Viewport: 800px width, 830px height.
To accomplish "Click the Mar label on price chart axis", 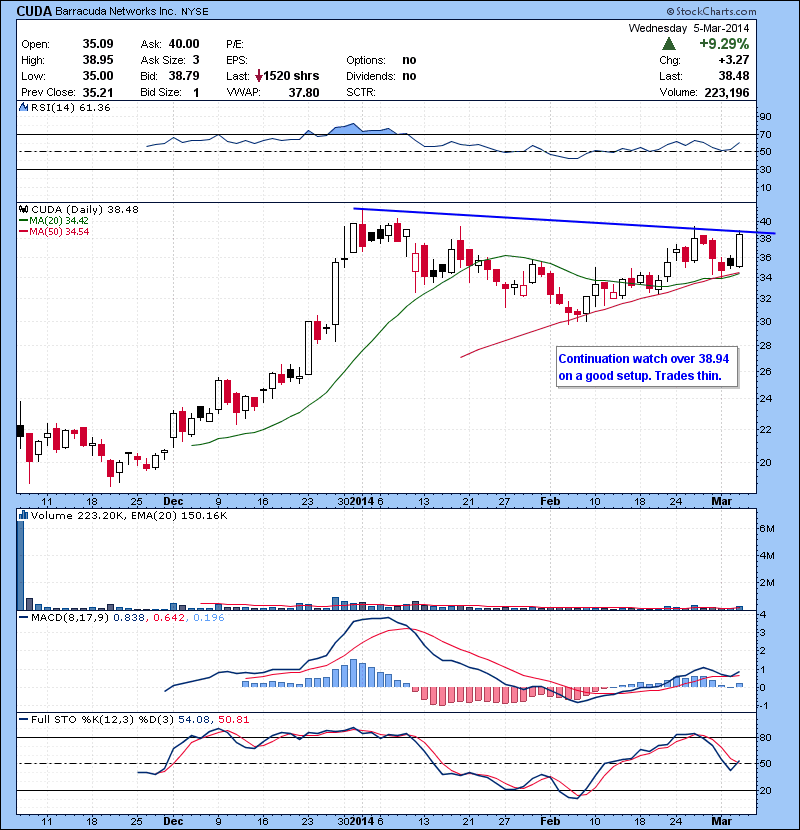I will click(x=721, y=501).
